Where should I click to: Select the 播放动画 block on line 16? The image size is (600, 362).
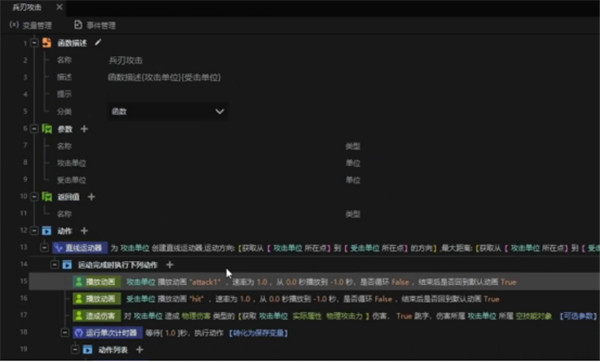pos(97,299)
